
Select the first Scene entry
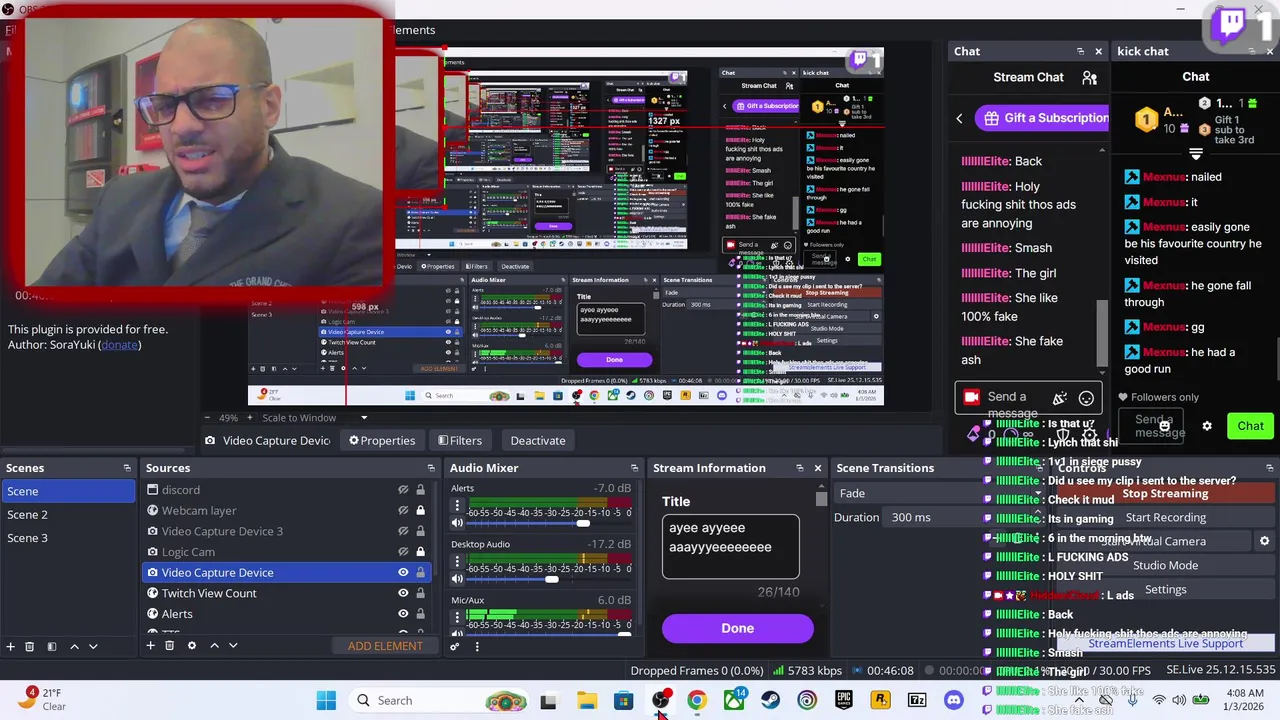(x=68, y=491)
